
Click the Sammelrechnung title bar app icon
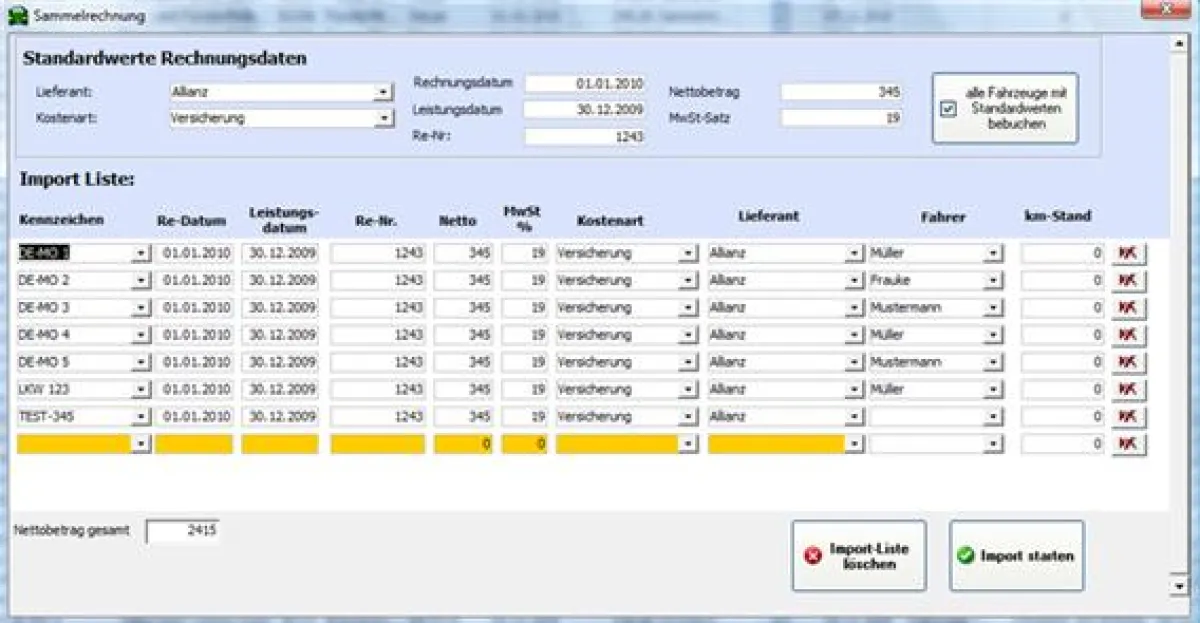17,16
